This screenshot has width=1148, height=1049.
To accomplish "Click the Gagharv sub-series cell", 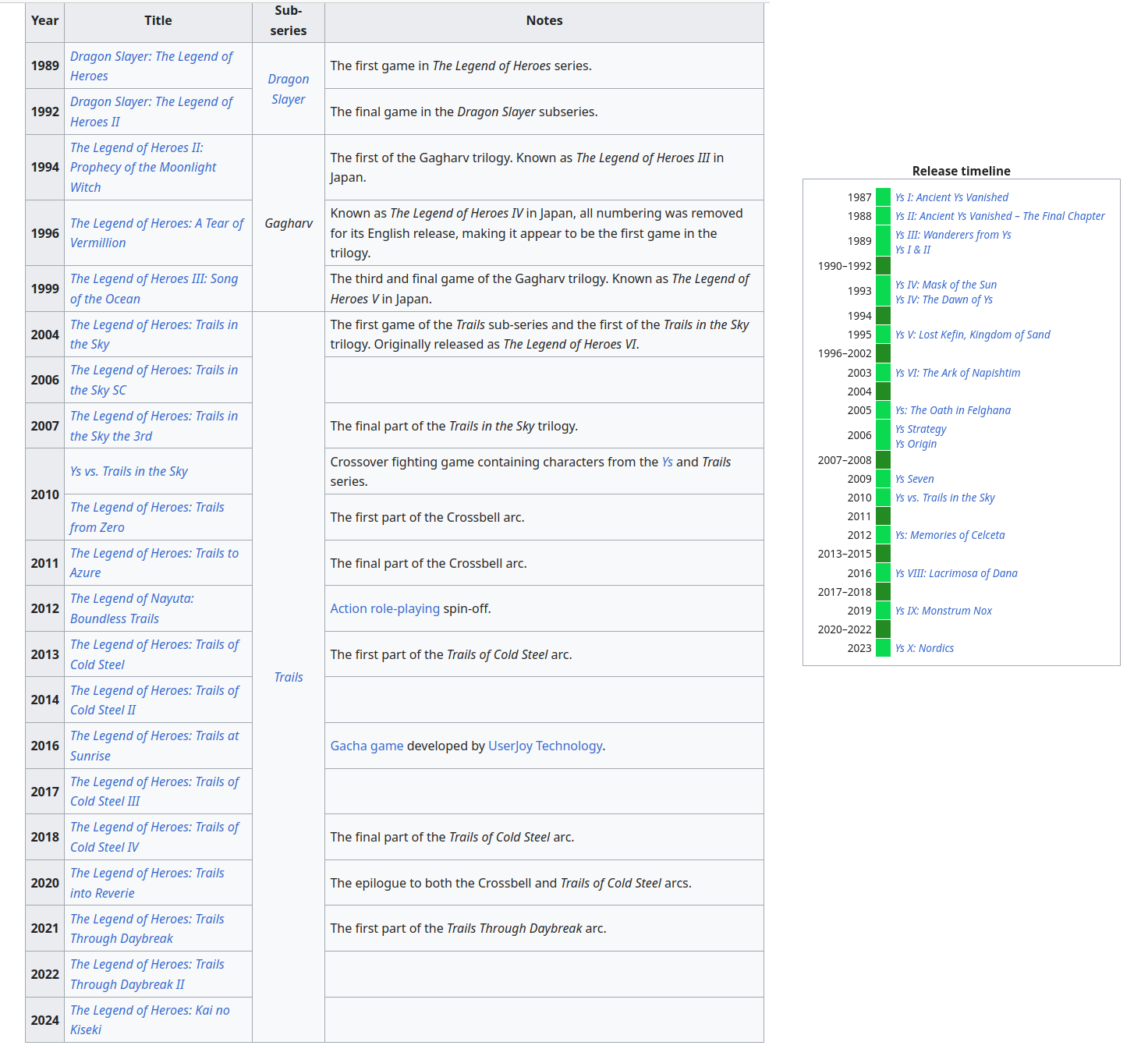I will pyautogui.click(x=289, y=223).
